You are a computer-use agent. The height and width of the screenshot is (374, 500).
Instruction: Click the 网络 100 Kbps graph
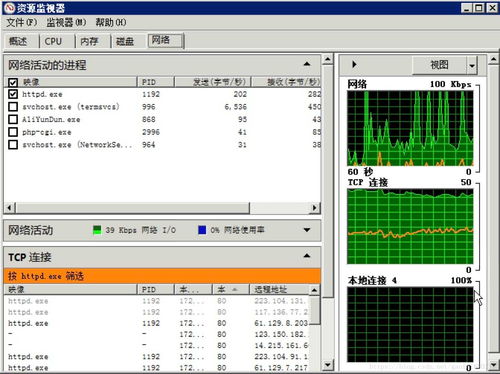pyautogui.click(x=410, y=128)
